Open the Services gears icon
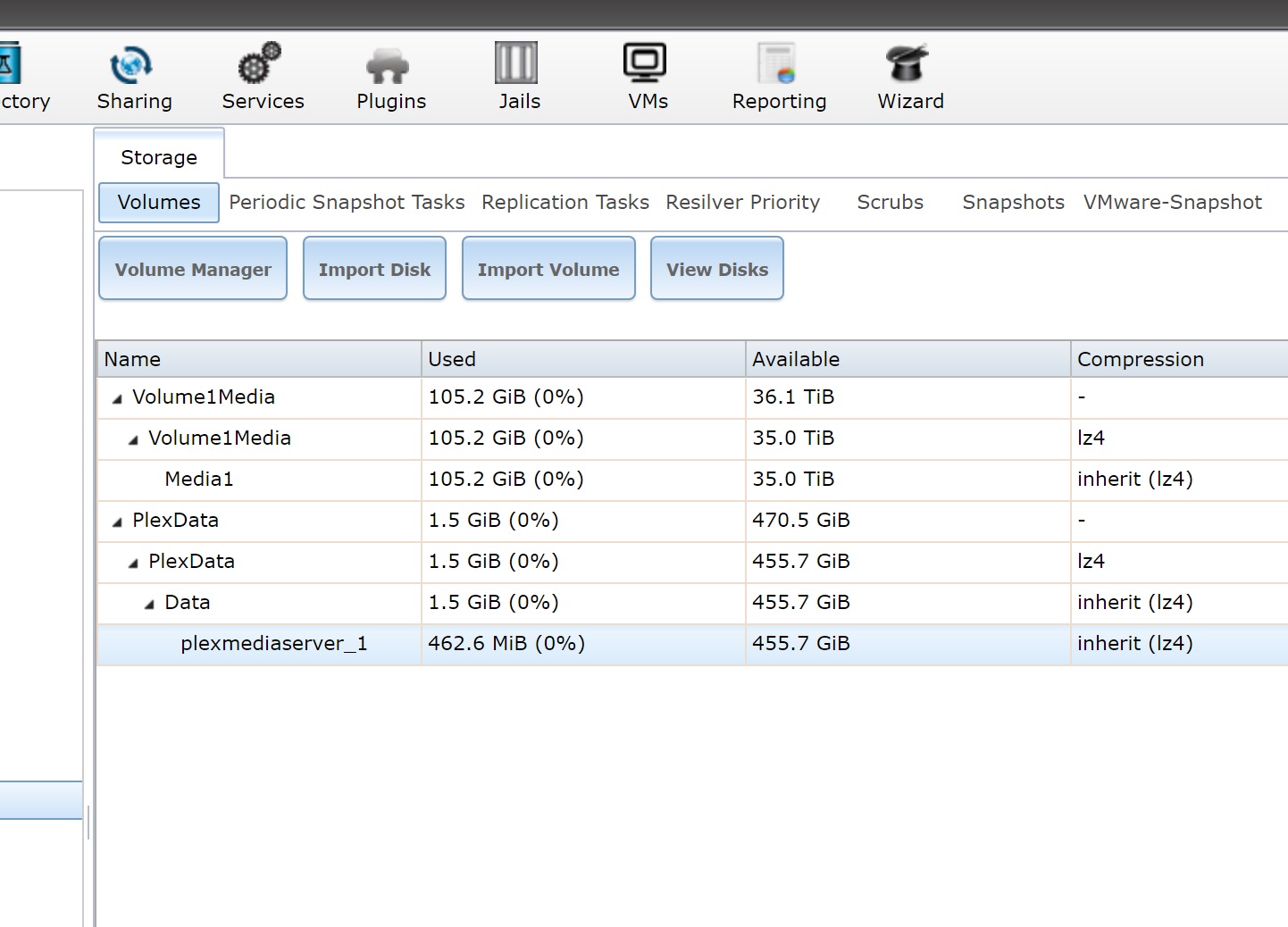The height and width of the screenshot is (927, 1288). point(260,64)
